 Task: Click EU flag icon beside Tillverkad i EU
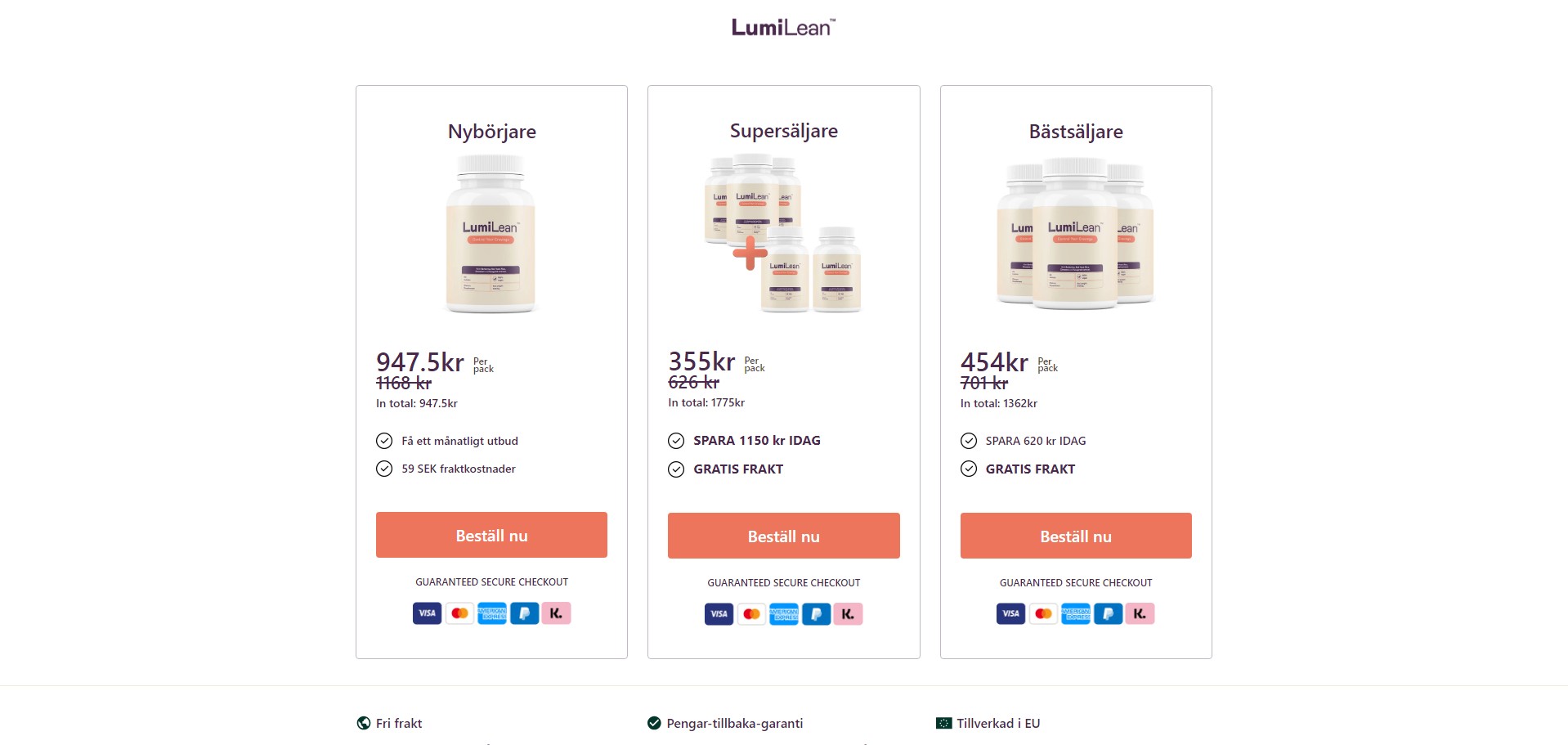(943, 723)
